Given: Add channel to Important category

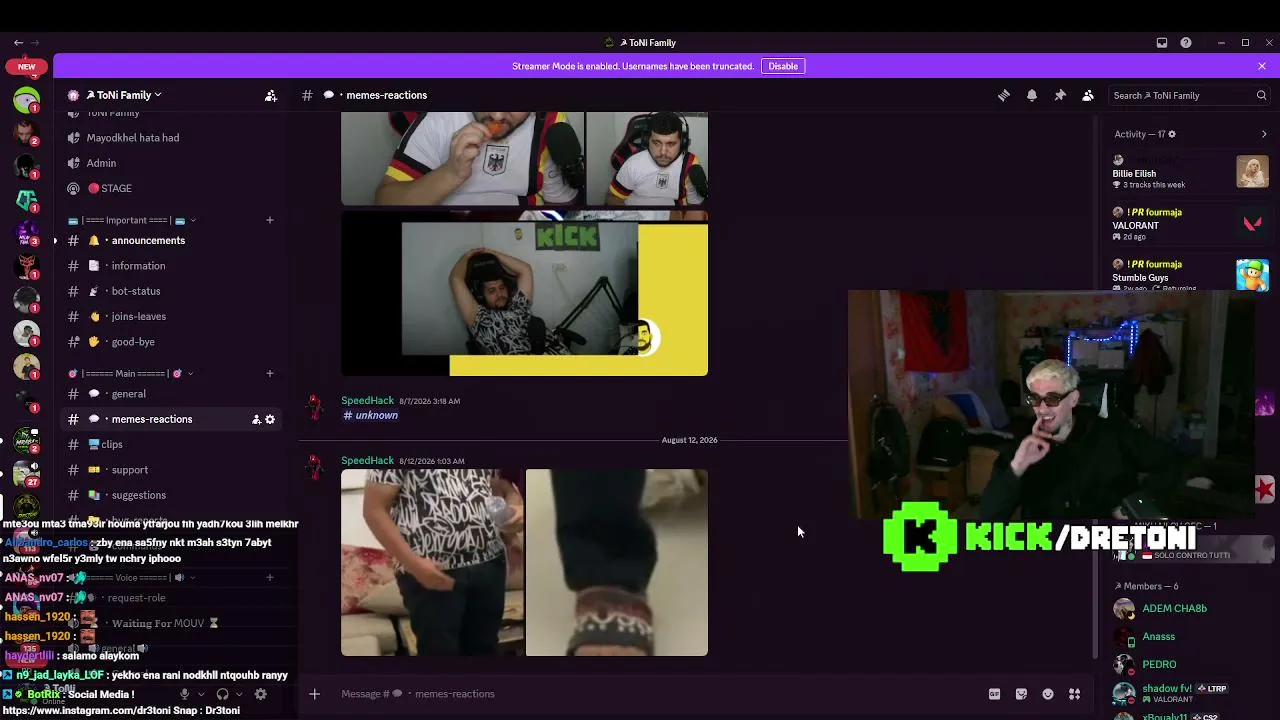Looking at the screenshot, I should tap(269, 220).
